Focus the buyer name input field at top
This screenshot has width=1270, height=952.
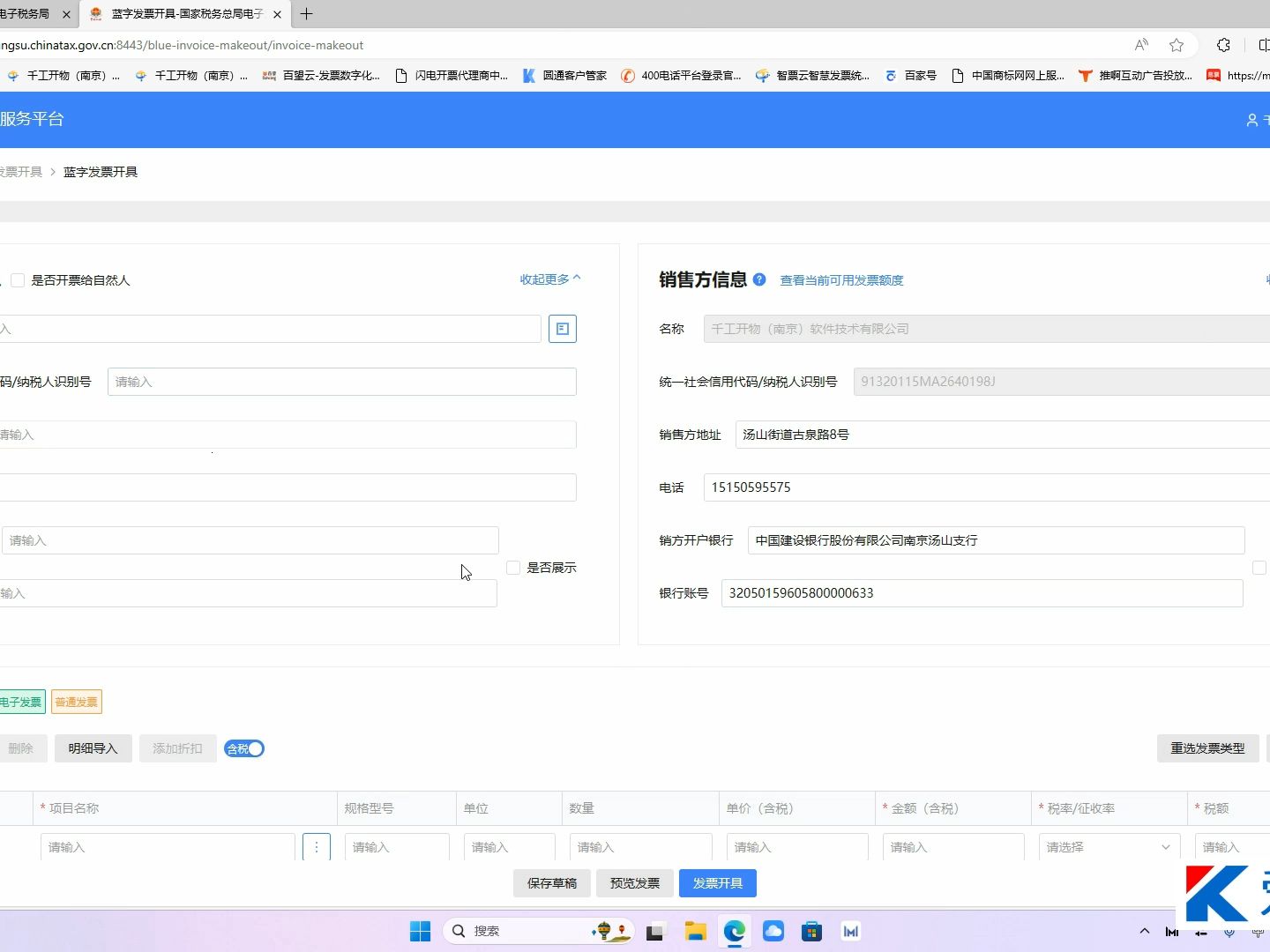point(270,329)
